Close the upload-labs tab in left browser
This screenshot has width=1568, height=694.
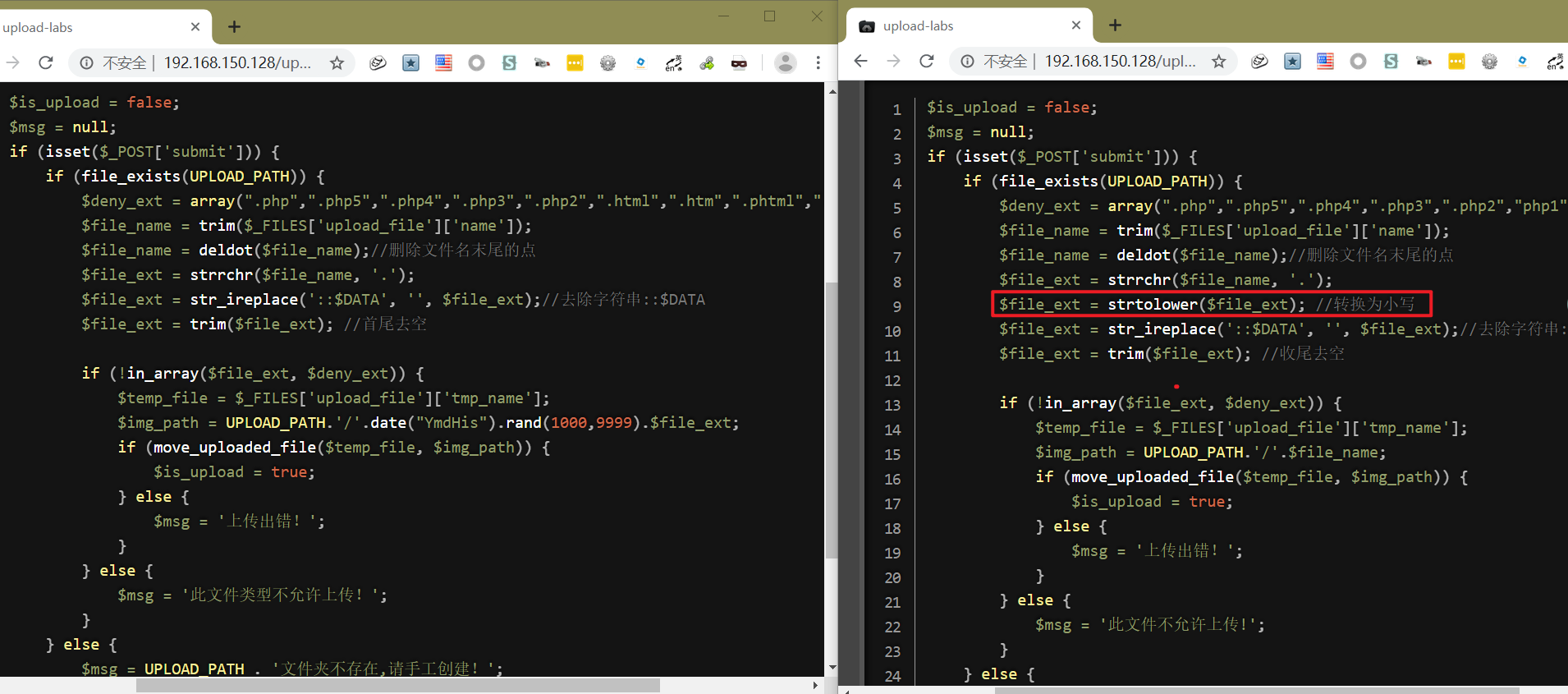pyautogui.click(x=195, y=27)
